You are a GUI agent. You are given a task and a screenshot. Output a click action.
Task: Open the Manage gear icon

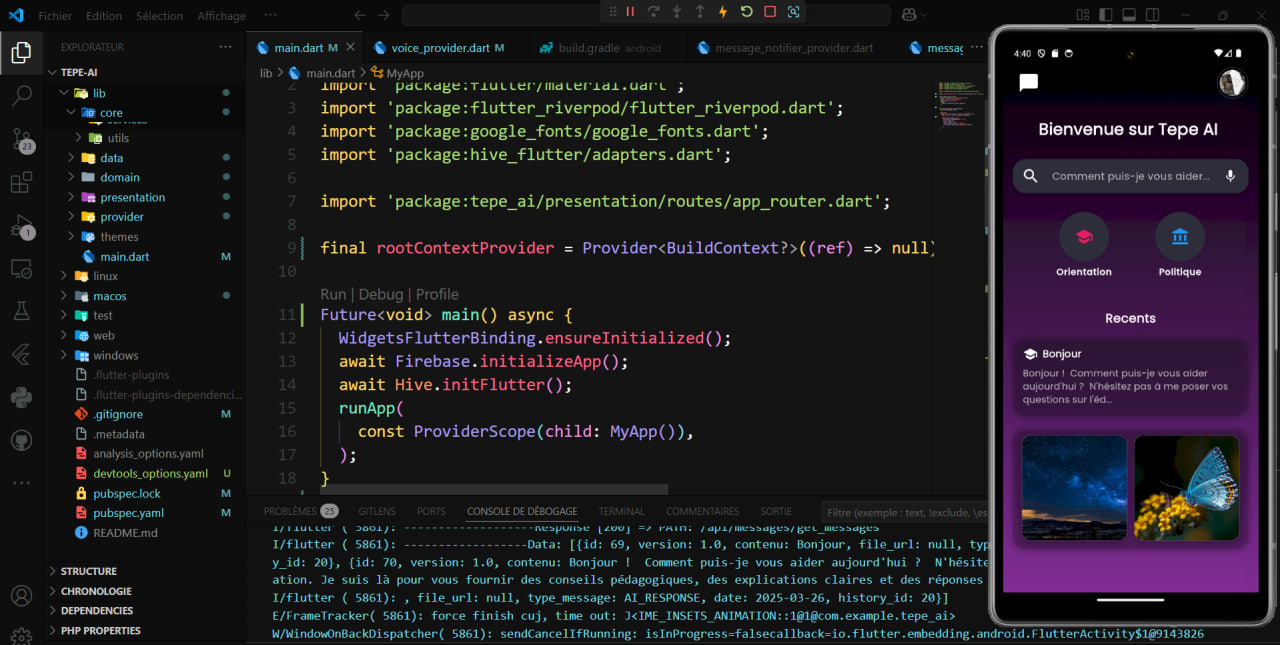pos(21,634)
